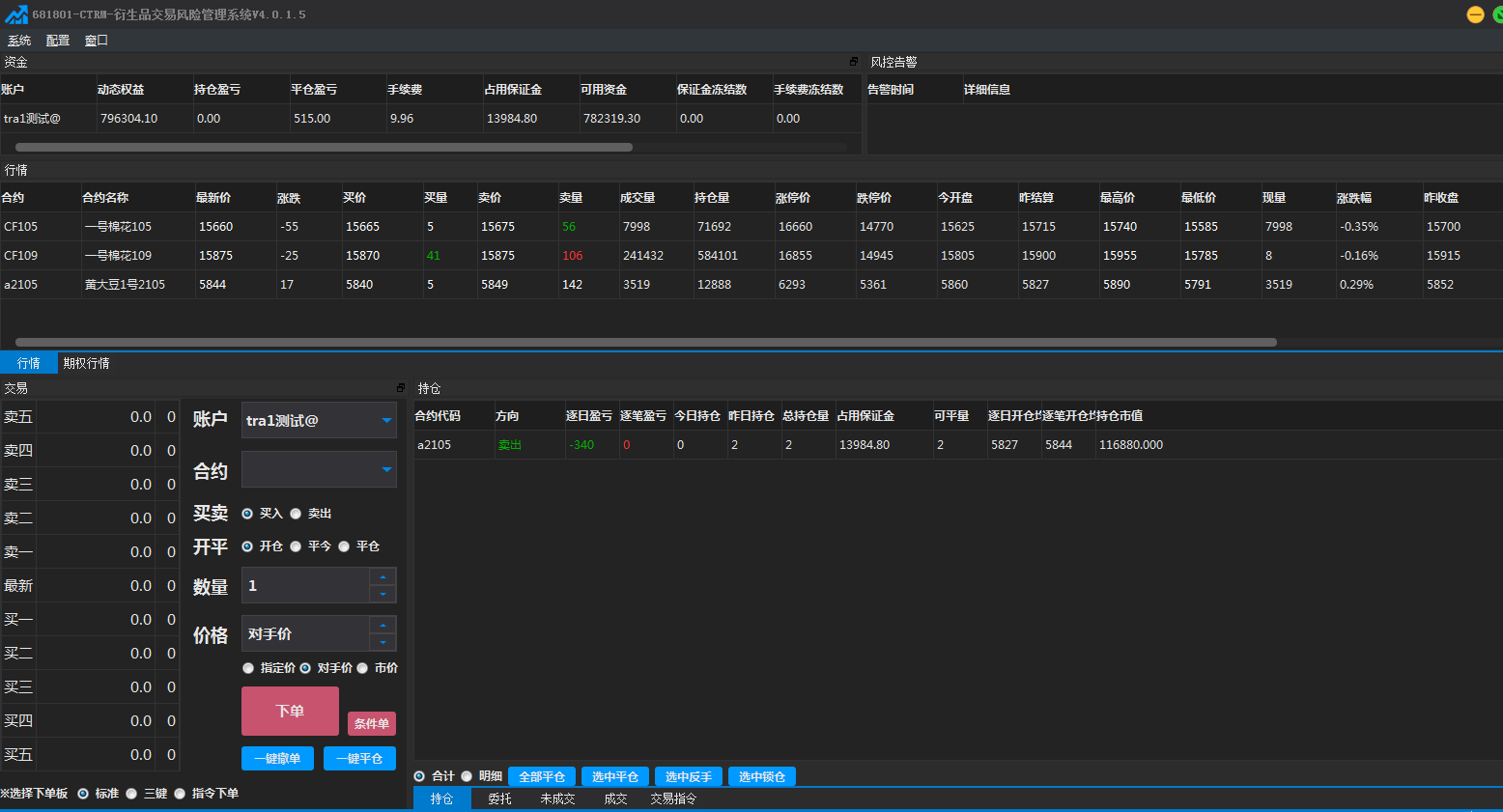Click the red 下单 button
This screenshot has height=812, width=1503.
coord(290,711)
